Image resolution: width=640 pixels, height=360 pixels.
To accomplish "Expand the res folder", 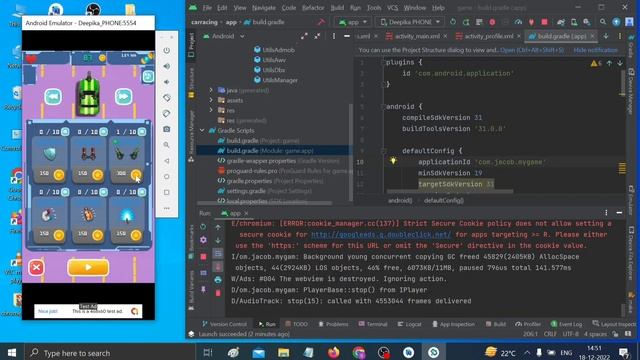I will 211,110.
